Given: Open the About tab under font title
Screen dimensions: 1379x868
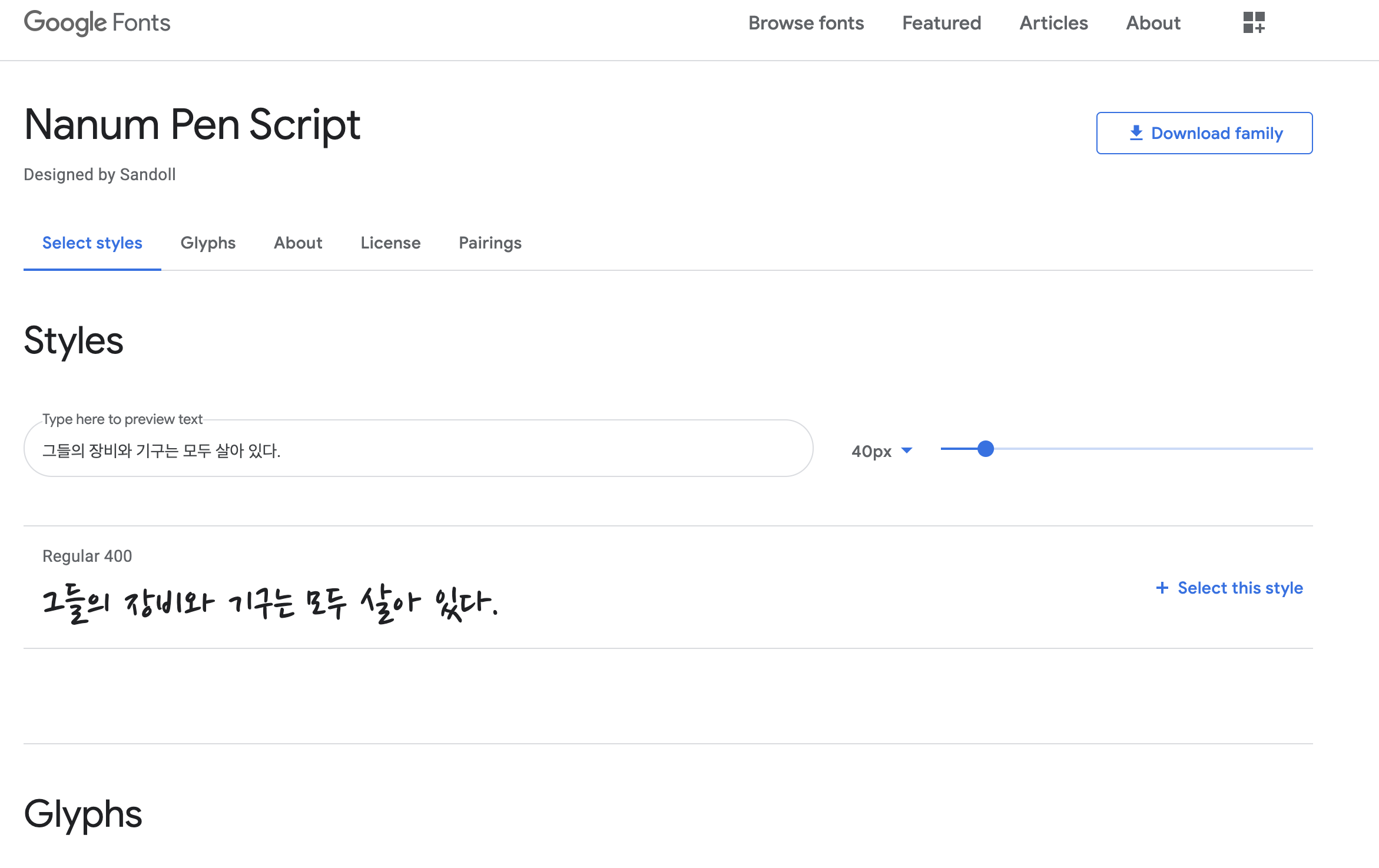Looking at the screenshot, I should [x=298, y=243].
